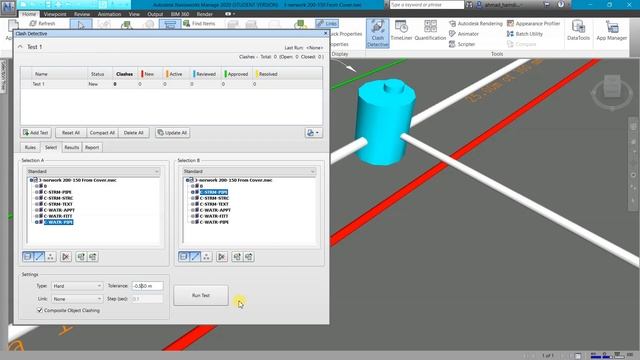This screenshot has width=640, height=360.
Task: Toggle Surfaces geometry button under Selection B
Action: [184, 257]
